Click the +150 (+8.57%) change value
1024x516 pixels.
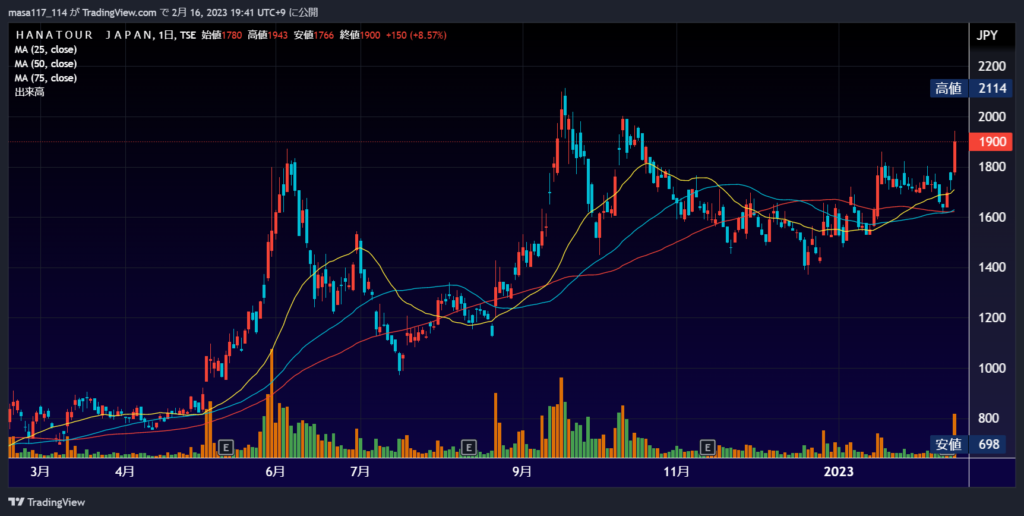(416, 35)
